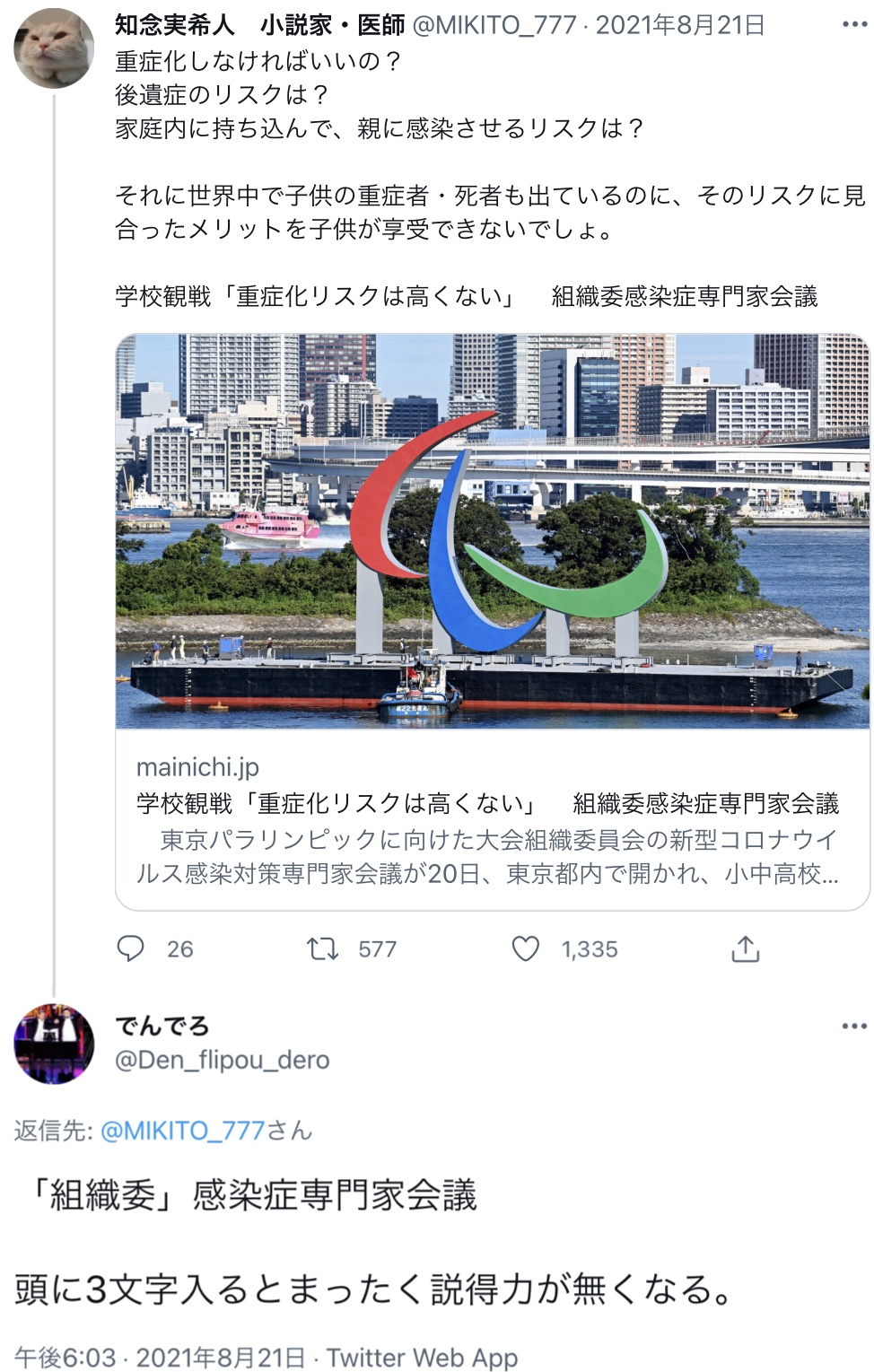Click the 2021年8月21日 date on top tweet
Screen dimensions: 874x1372
click(680, 25)
